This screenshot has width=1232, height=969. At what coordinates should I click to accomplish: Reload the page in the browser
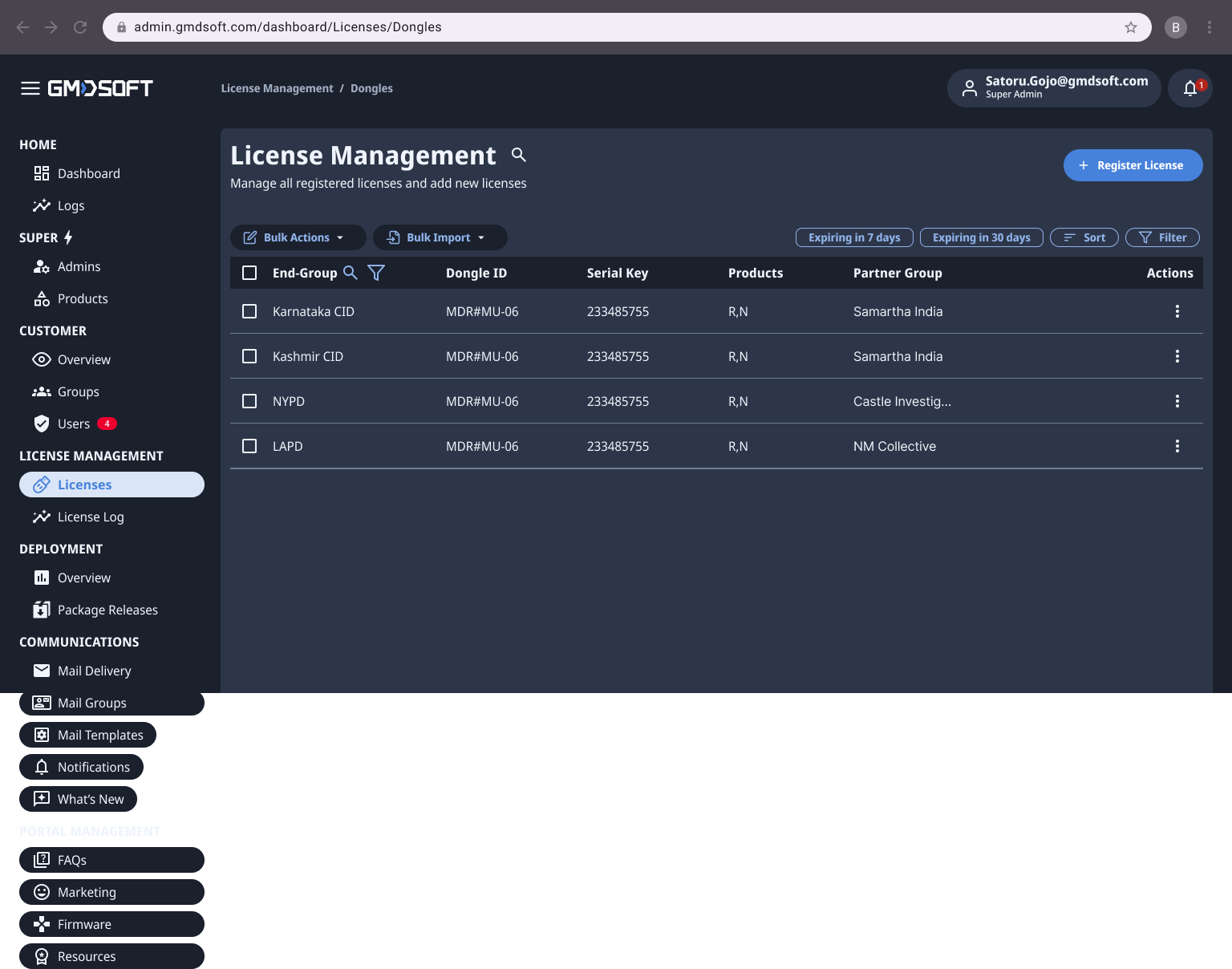tap(80, 27)
